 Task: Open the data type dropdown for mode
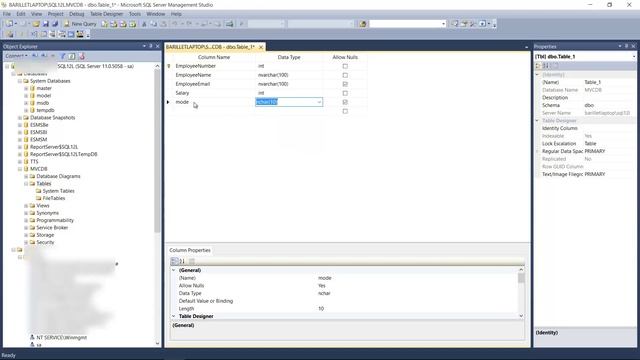[x=319, y=102]
